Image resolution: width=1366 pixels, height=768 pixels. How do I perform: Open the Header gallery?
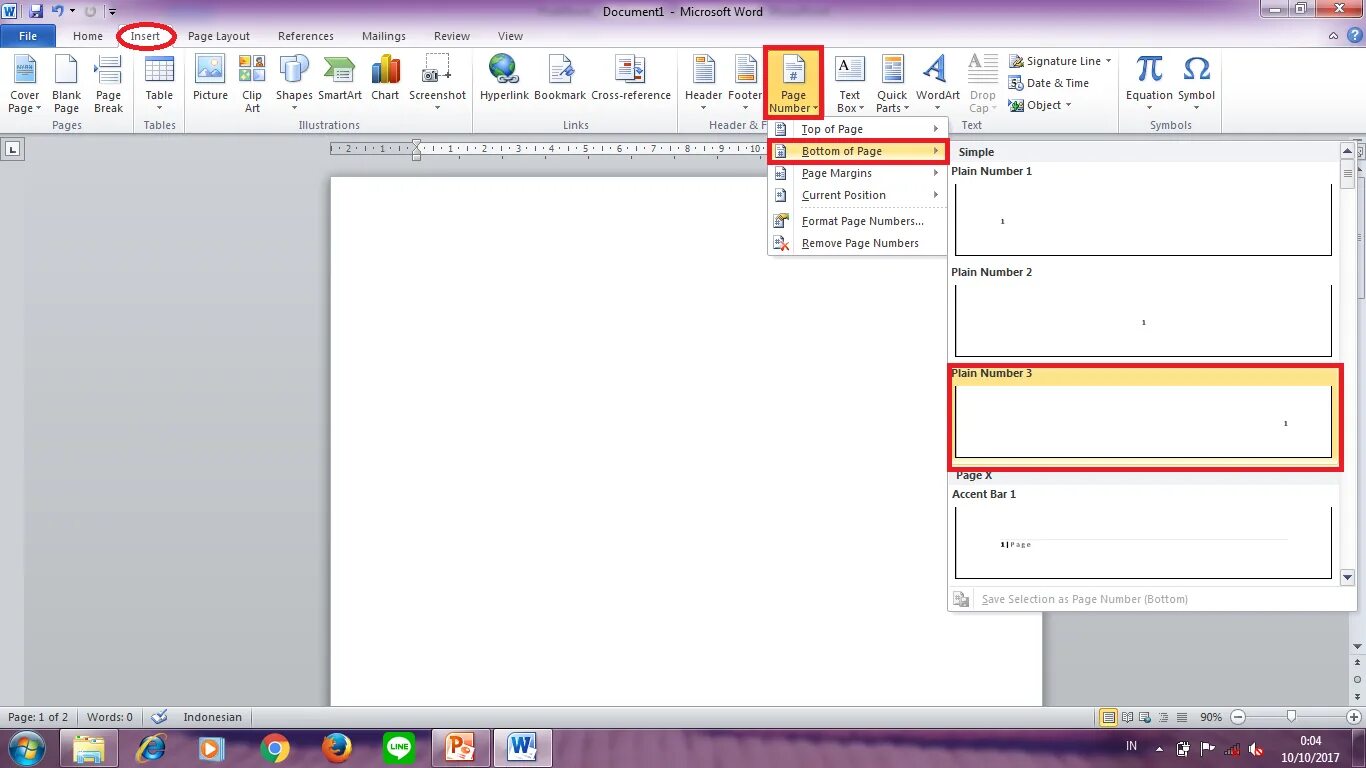(x=703, y=85)
